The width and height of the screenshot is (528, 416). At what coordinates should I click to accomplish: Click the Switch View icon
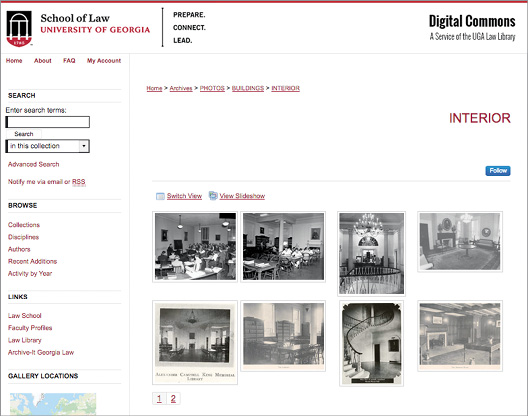pos(160,196)
